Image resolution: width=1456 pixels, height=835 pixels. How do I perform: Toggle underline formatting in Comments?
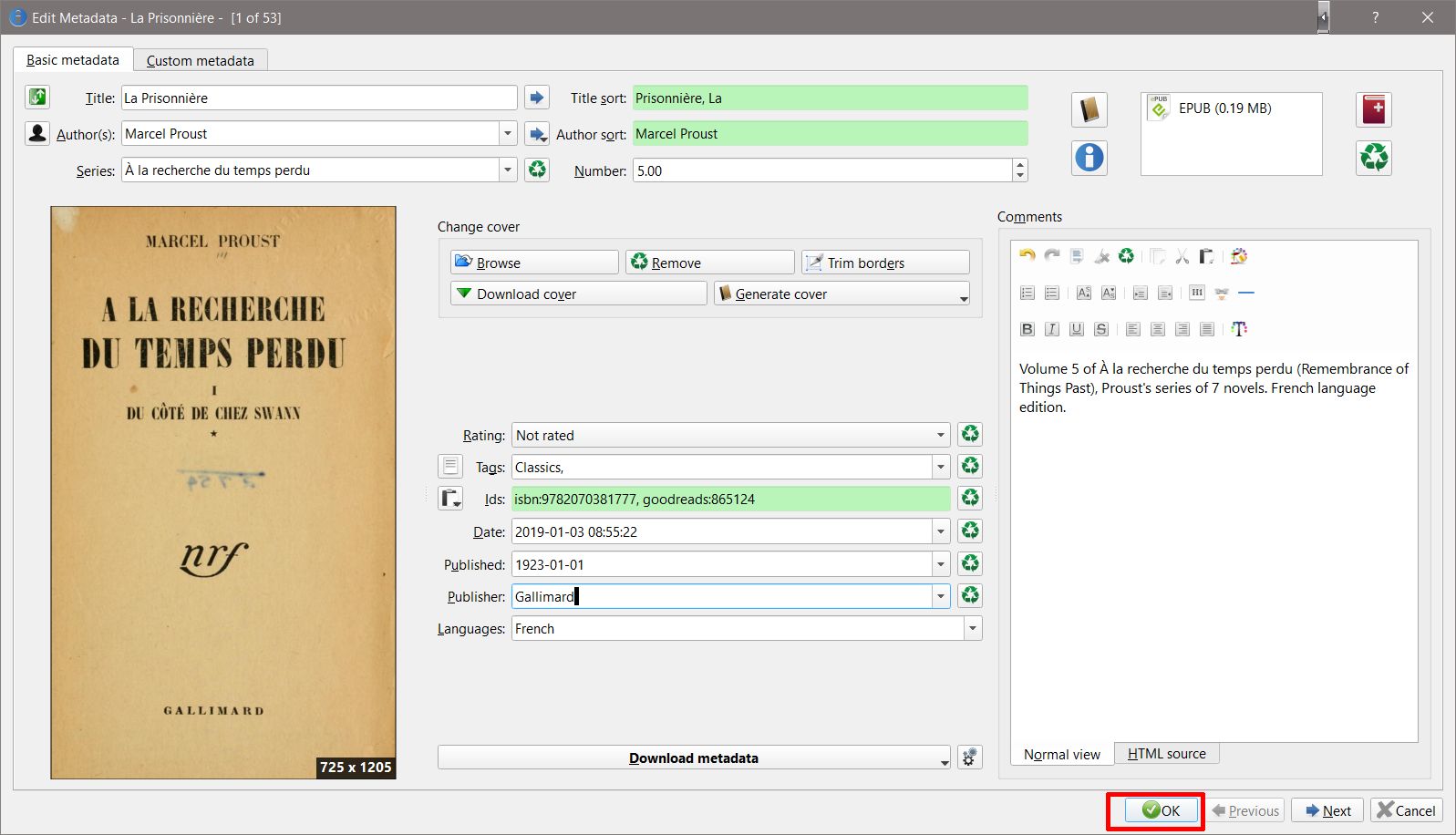coord(1077,329)
